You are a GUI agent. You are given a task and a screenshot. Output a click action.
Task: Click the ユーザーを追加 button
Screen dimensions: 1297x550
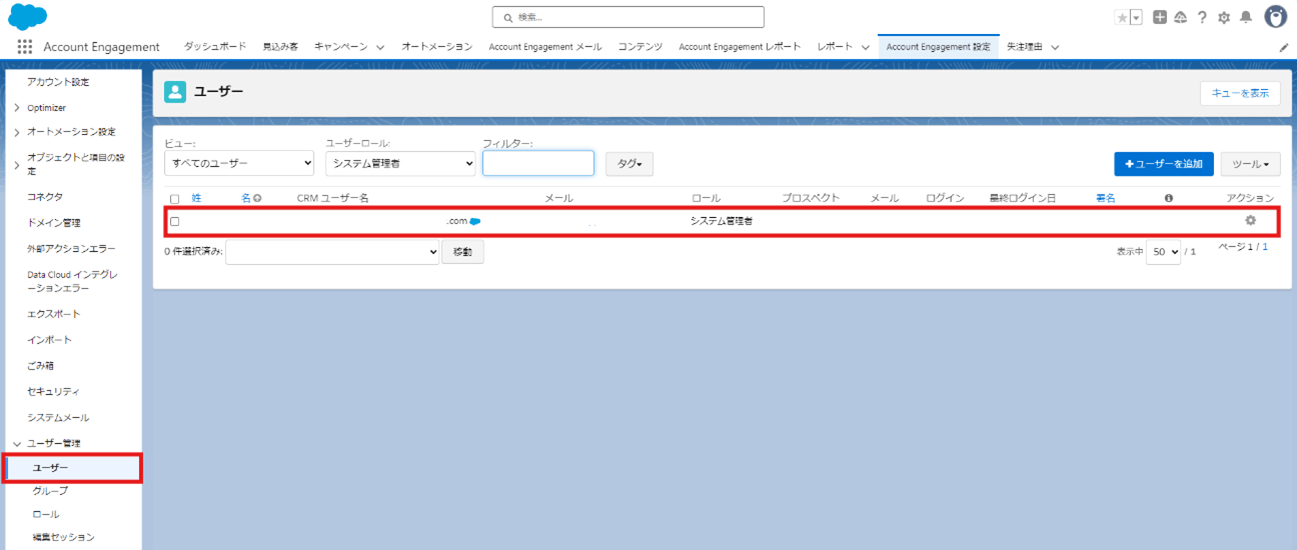1164,164
